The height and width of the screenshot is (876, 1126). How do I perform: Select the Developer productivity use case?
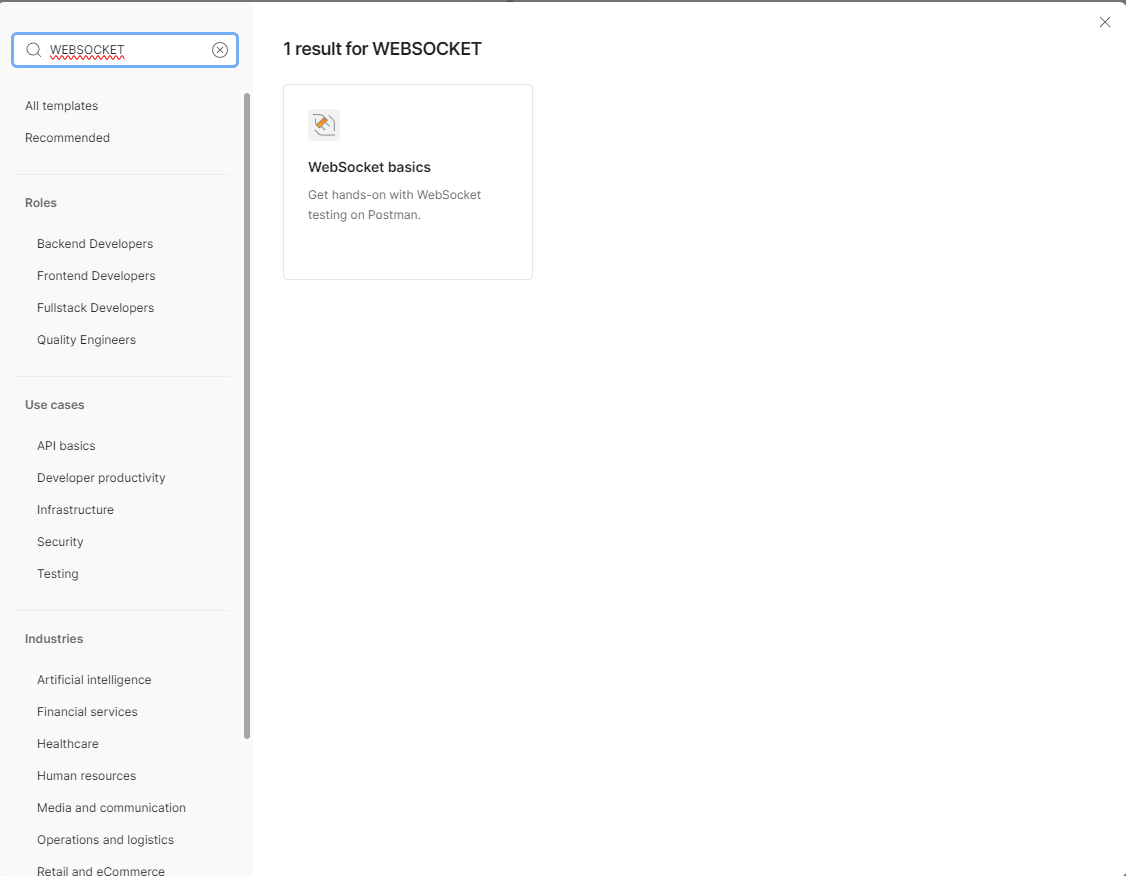101,477
